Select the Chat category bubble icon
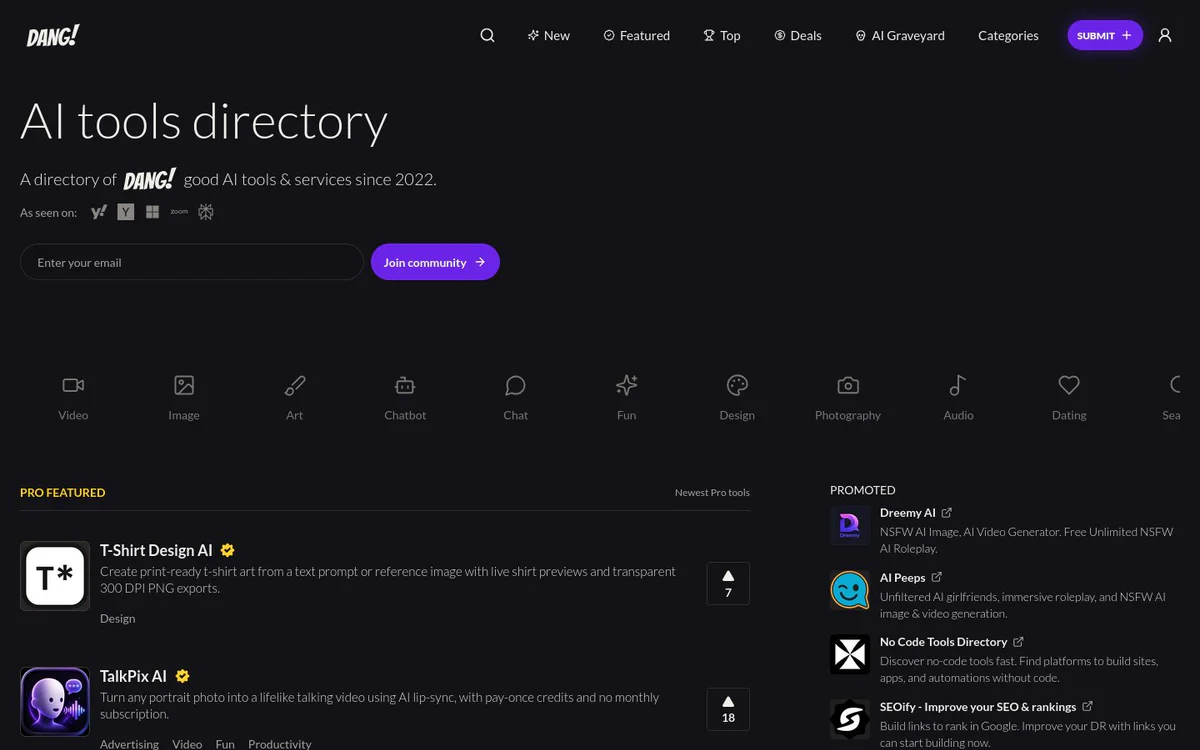1200x750 pixels. coord(516,385)
